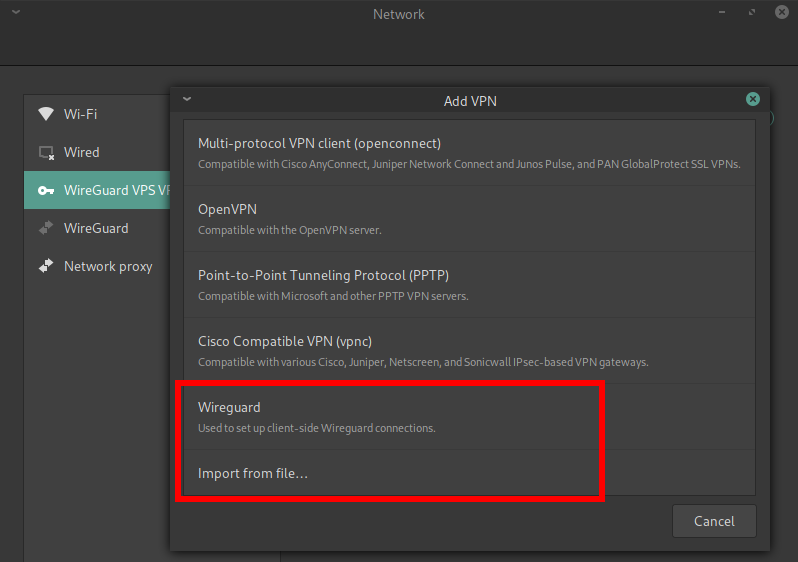Open Network window menu chevron at top-left
The width and height of the screenshot is (798, 562).
click(x=16, y=12)
